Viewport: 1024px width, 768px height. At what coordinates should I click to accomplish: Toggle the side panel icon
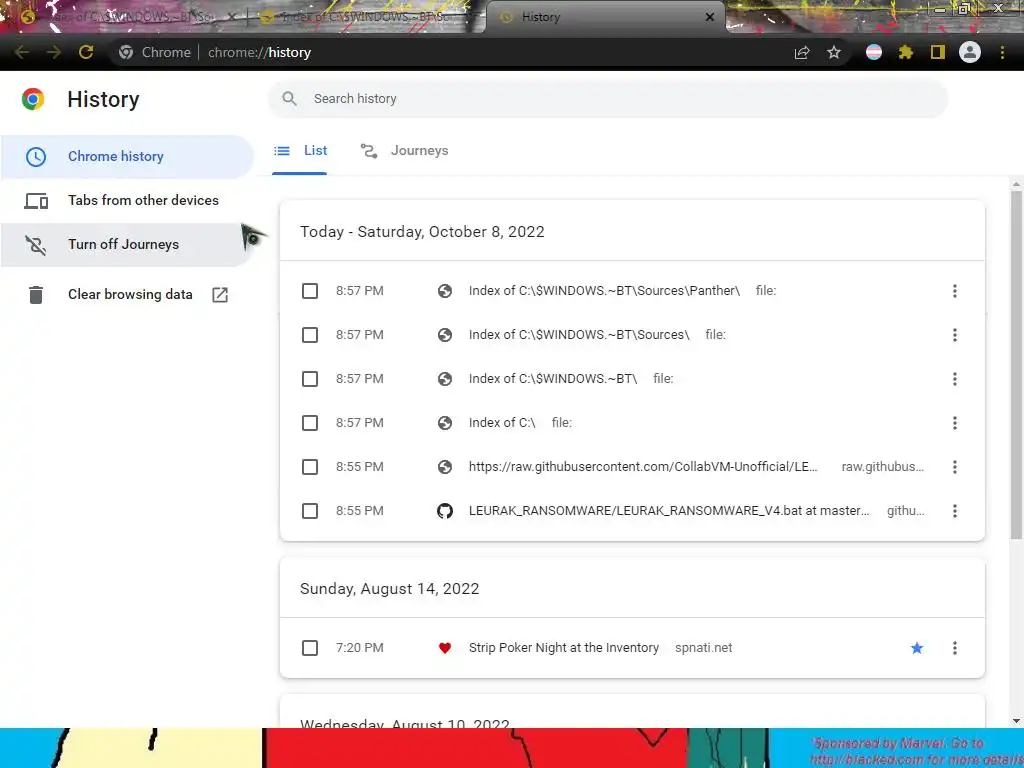pos(937,52)
